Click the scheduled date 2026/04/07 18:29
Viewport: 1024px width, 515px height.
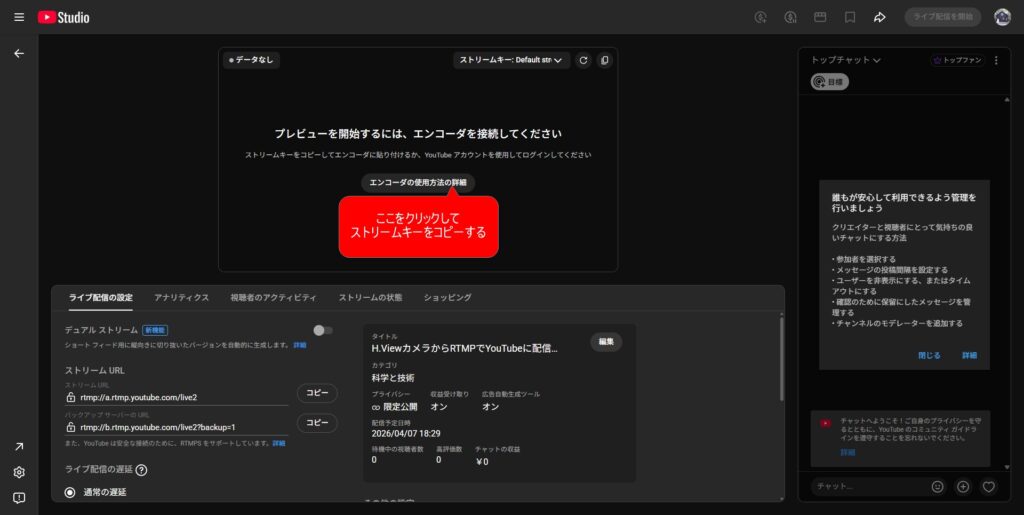click(406, 433)
